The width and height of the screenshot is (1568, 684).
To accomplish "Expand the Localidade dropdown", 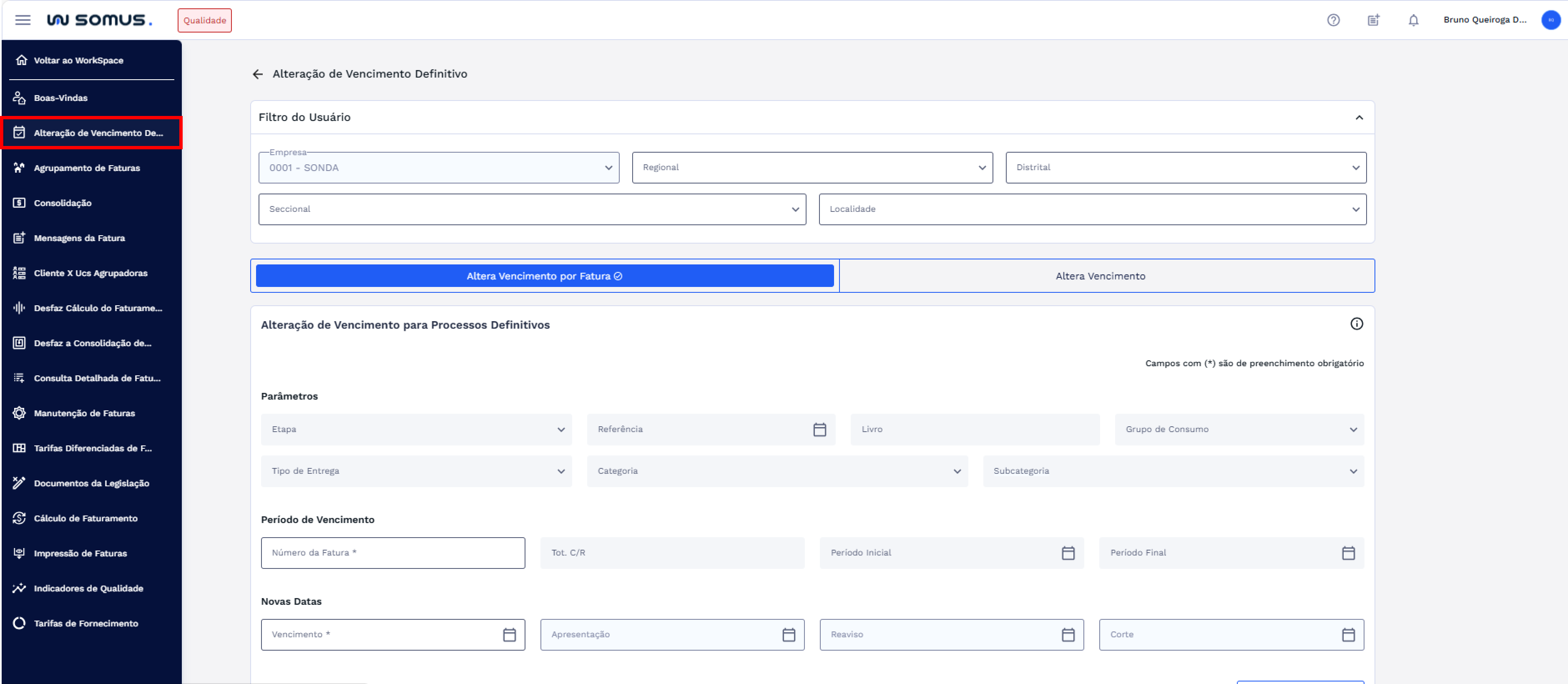I will coord(1092,209).
